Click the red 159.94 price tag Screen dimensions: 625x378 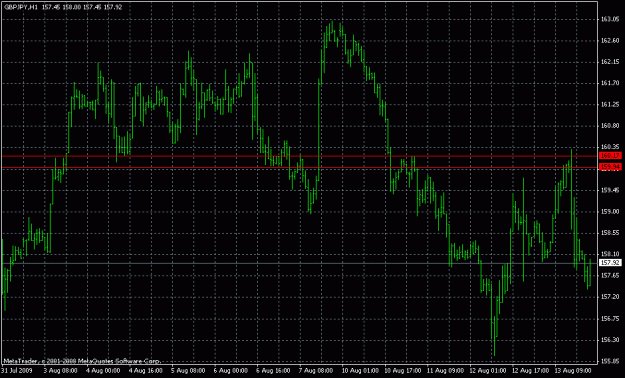610,167
